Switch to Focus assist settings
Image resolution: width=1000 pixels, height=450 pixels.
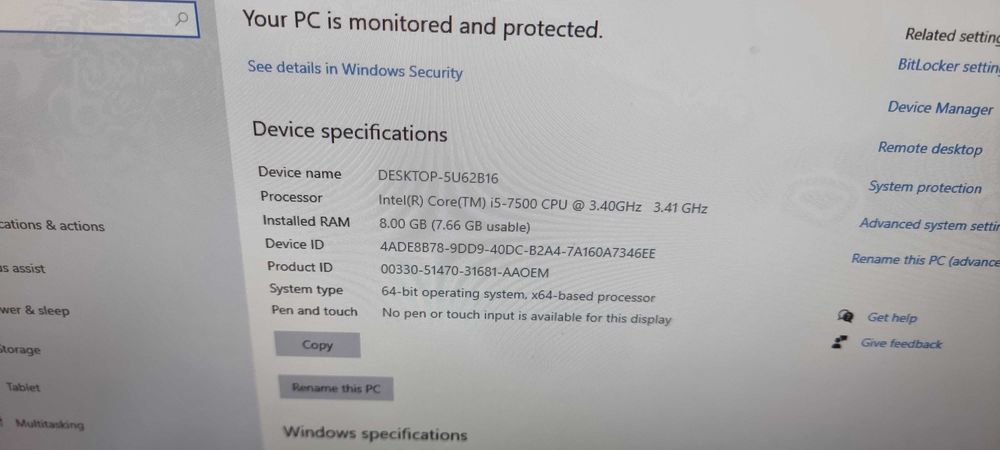[x=23, y=268]
